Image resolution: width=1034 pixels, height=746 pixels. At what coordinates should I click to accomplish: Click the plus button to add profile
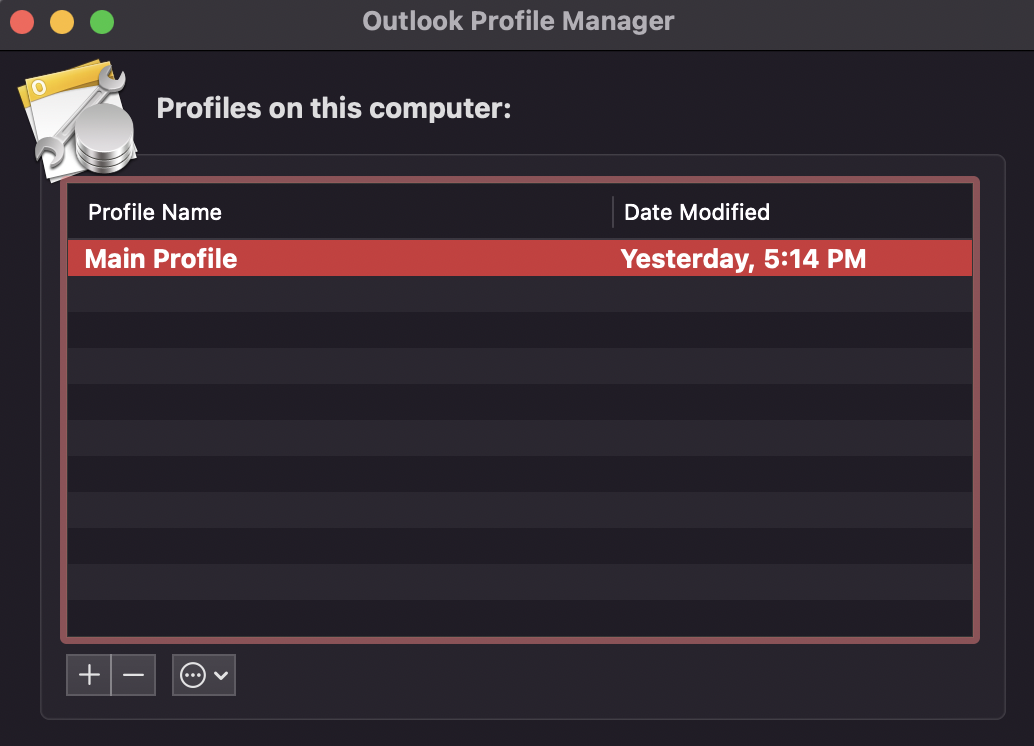[89, 675]
